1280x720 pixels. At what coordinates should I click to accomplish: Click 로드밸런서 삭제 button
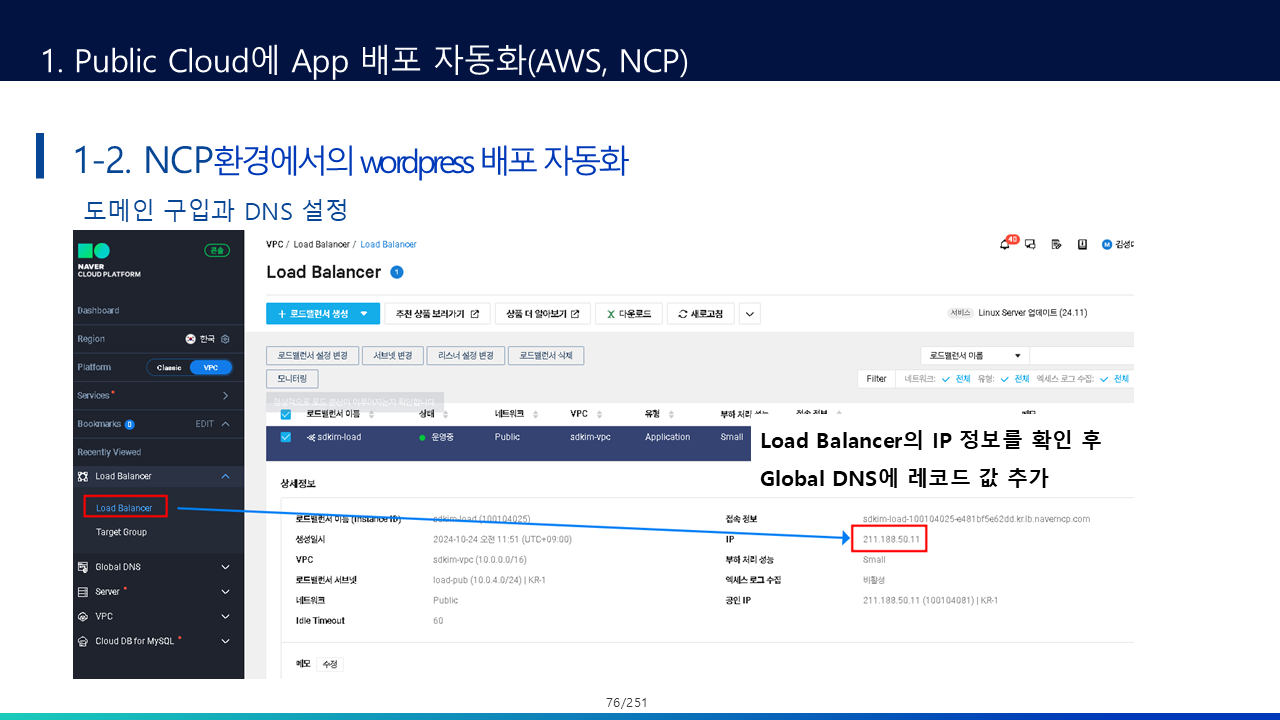(x=546, y=355)
